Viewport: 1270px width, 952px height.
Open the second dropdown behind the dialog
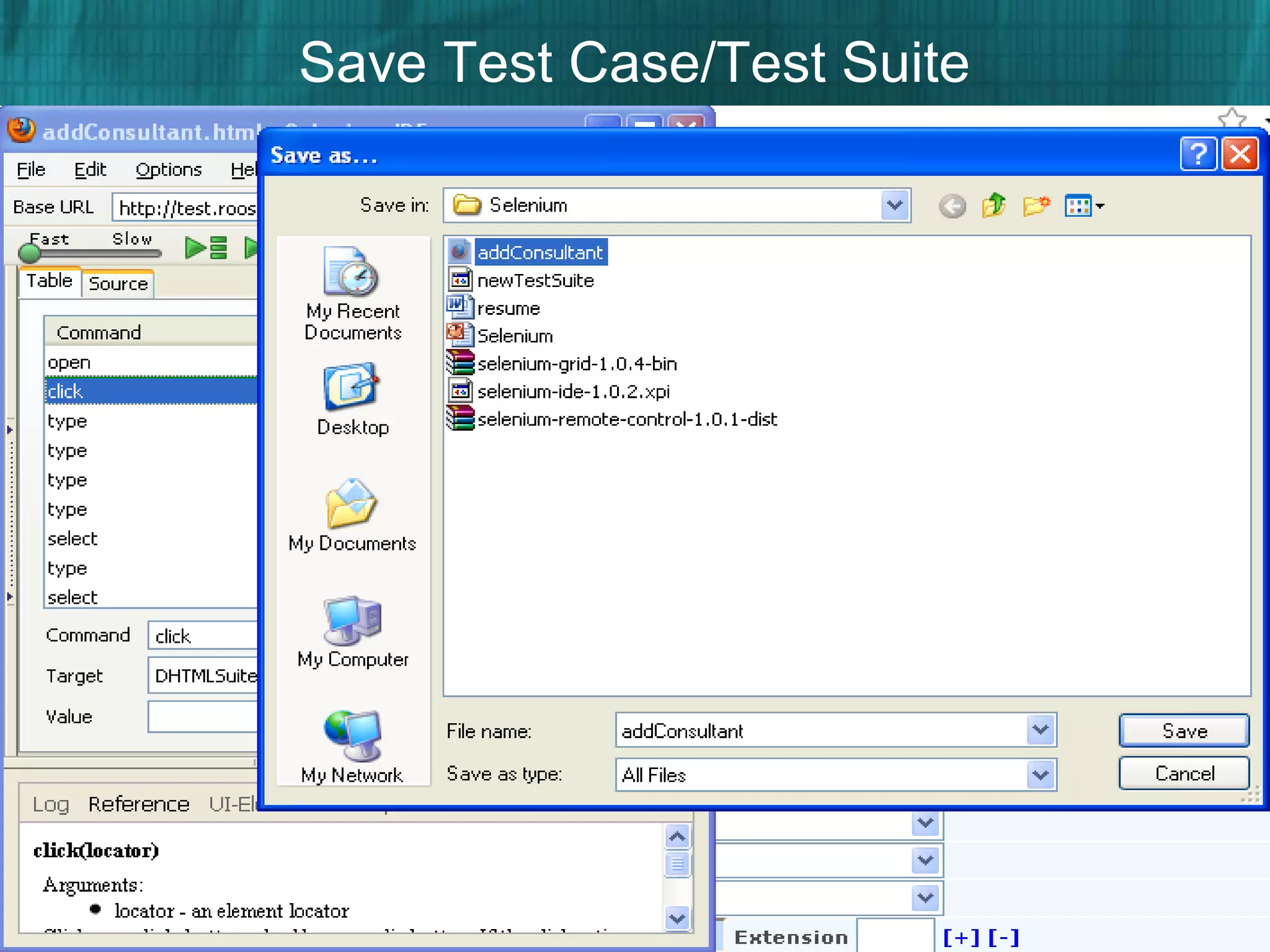[x=926, y=860]
